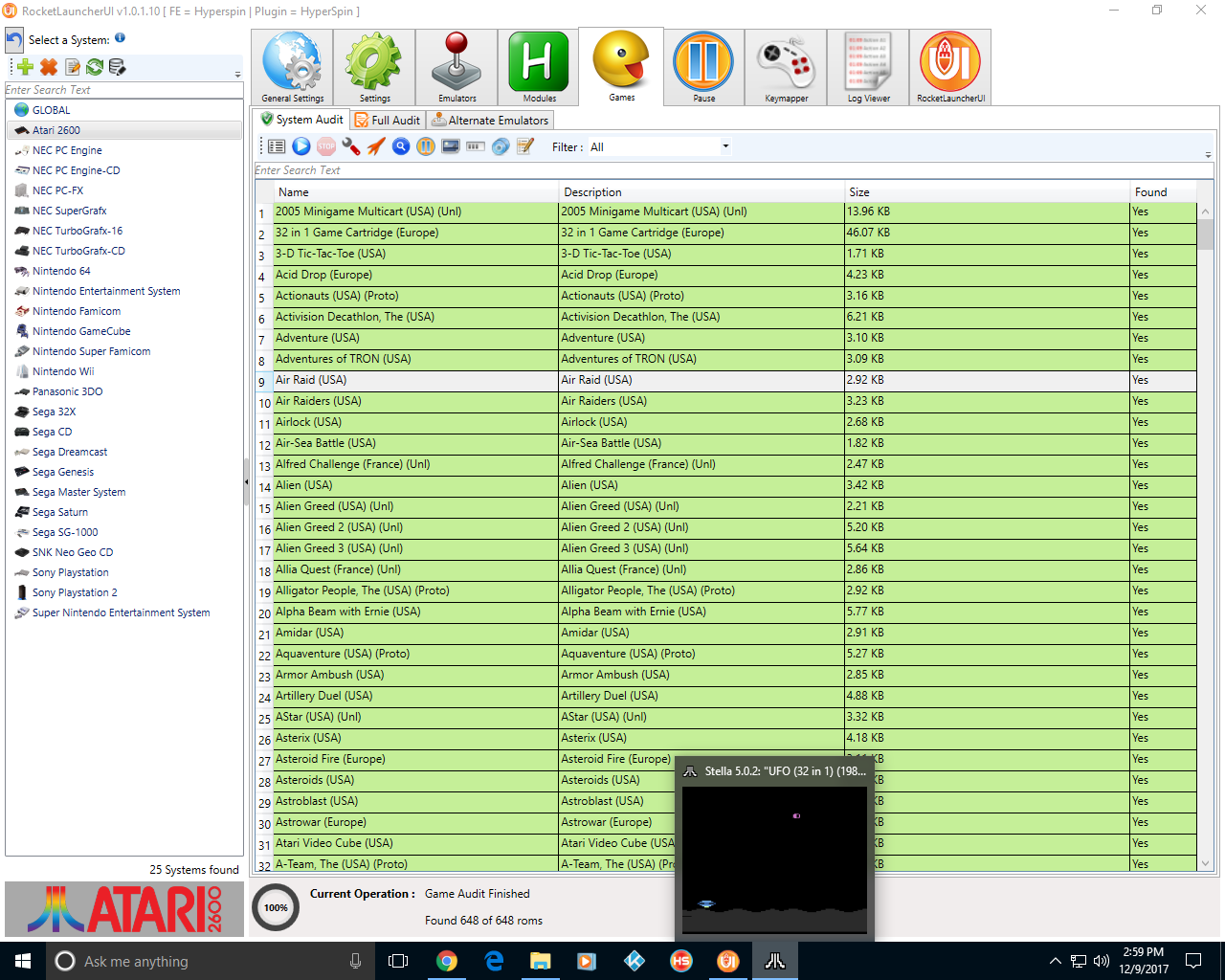Viewport: 1225px width, 980px height.
Task: Open the RocketLauncherUI tab
Action: point(950,67)
